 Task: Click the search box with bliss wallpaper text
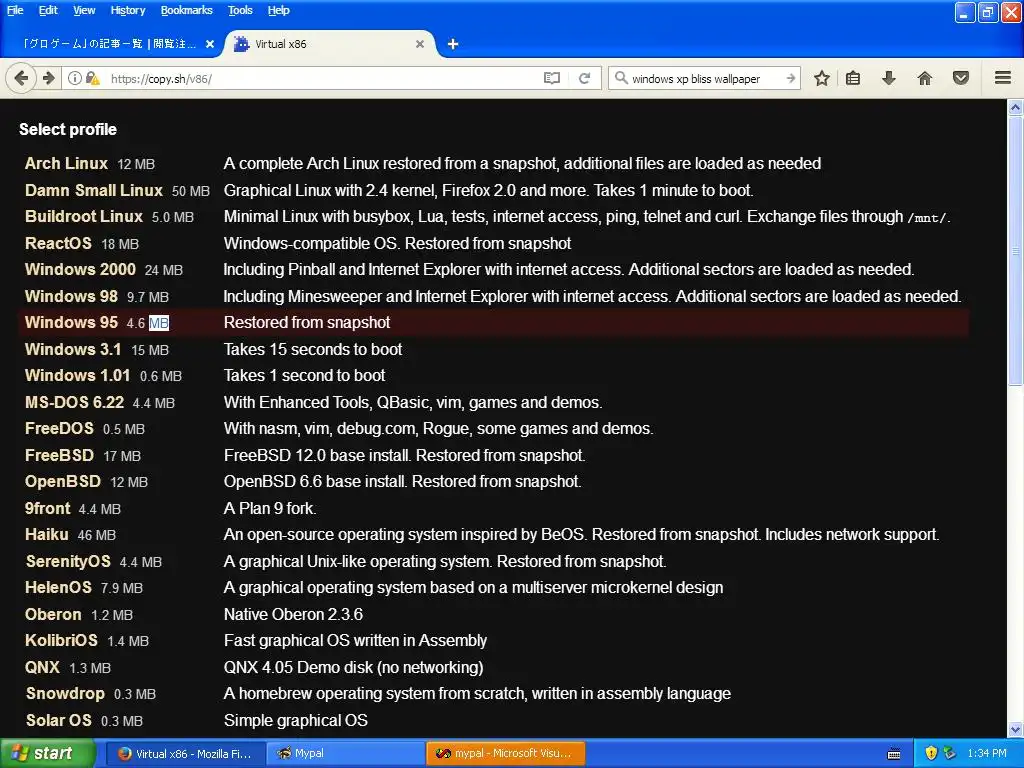(x=705, y=78)
